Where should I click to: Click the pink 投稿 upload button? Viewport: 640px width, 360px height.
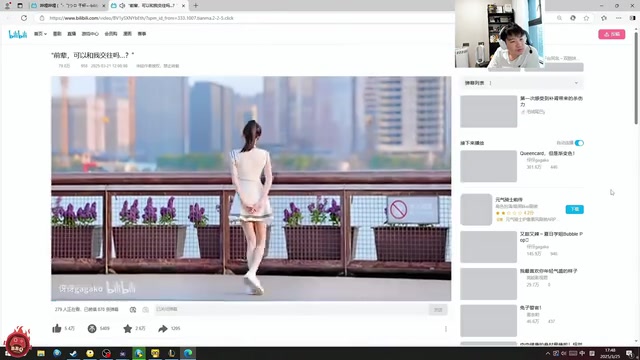point(611,34)
